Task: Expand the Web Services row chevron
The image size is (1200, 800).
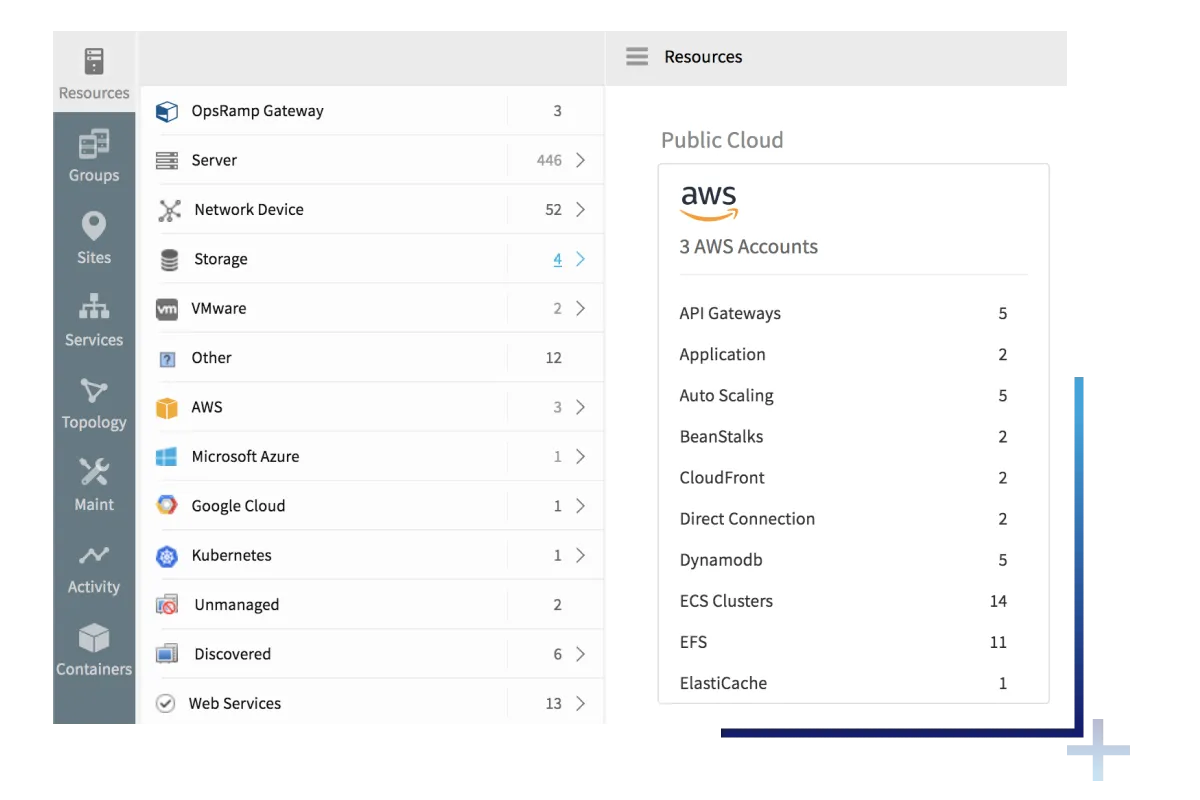Action: coord(581,704)
